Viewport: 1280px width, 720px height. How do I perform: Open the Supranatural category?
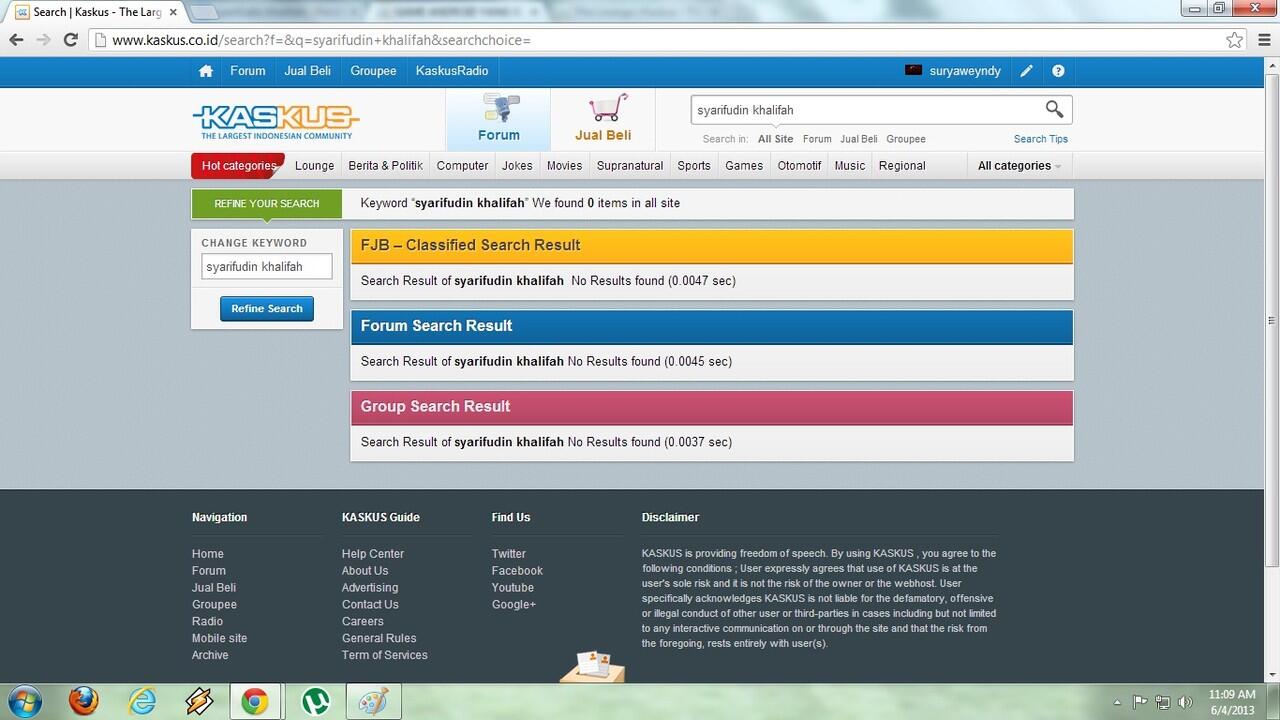click(630, 166)
